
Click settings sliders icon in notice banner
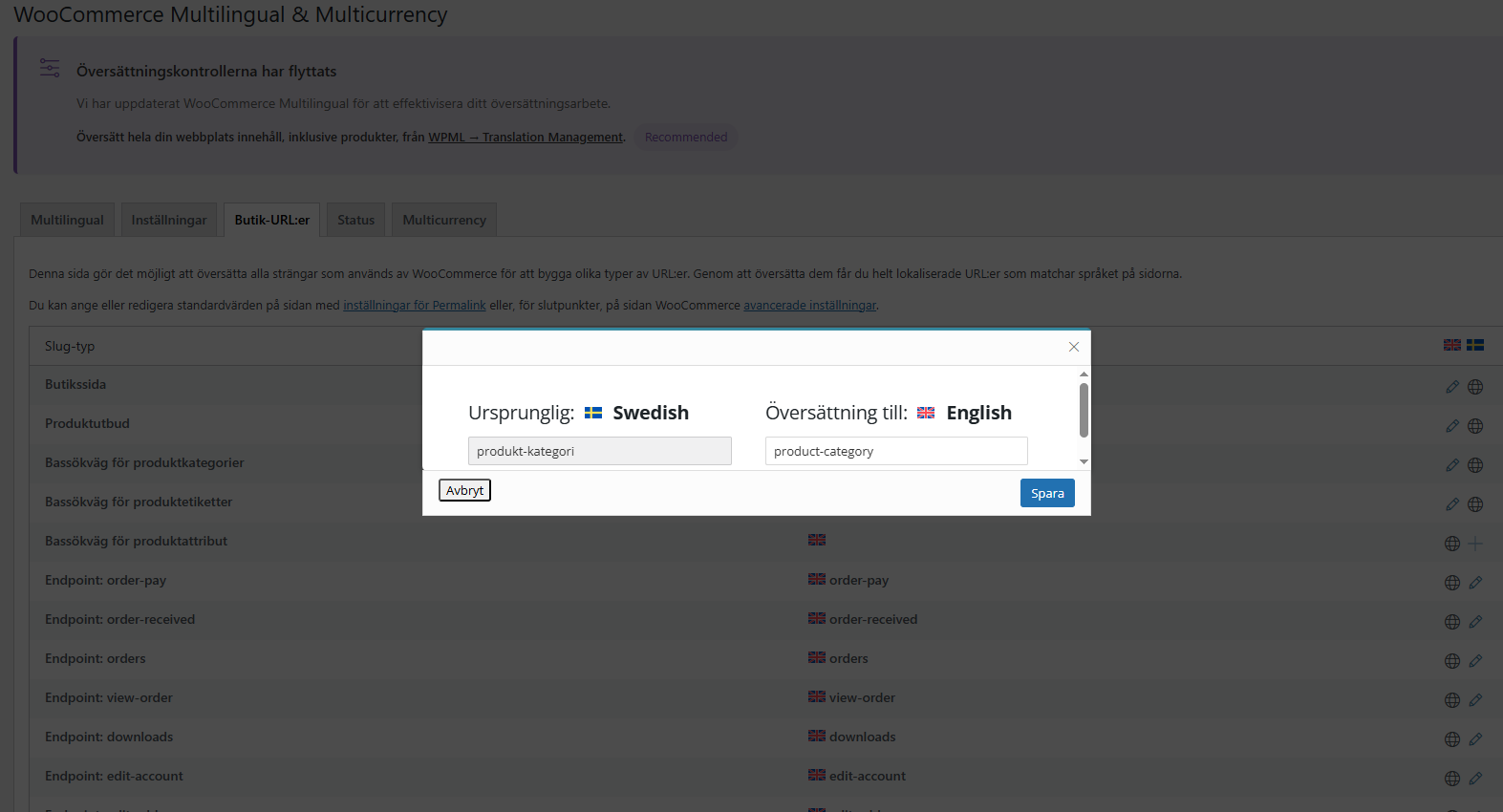50,68
